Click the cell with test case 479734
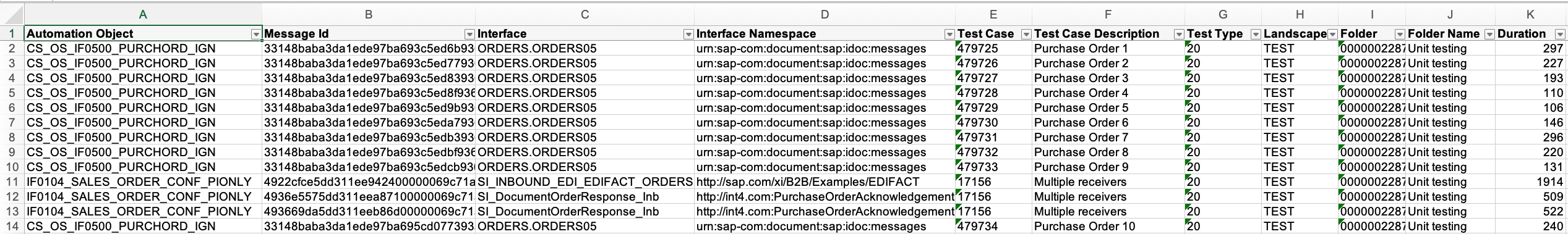The image size is (1568, 234). [x=993, y=227]
